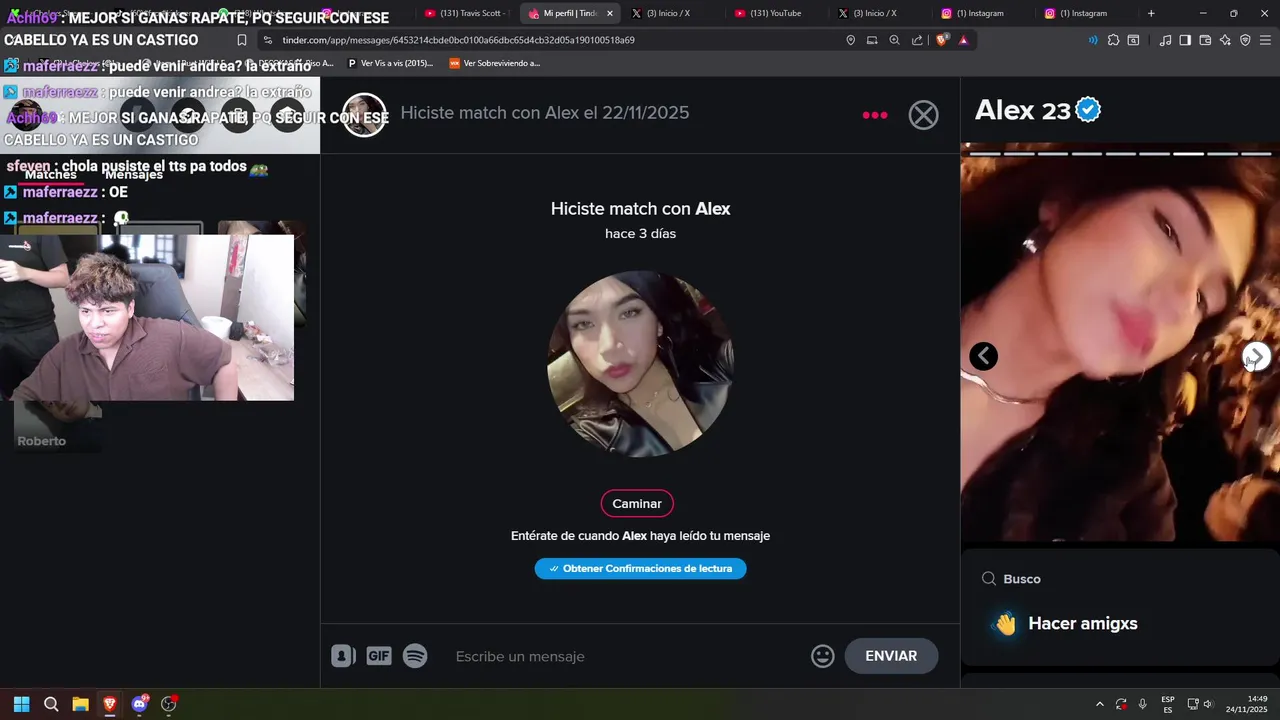The height and width of the screenshot is (720, 1280).
Task: Open the GIF picker
Action: 379,656
